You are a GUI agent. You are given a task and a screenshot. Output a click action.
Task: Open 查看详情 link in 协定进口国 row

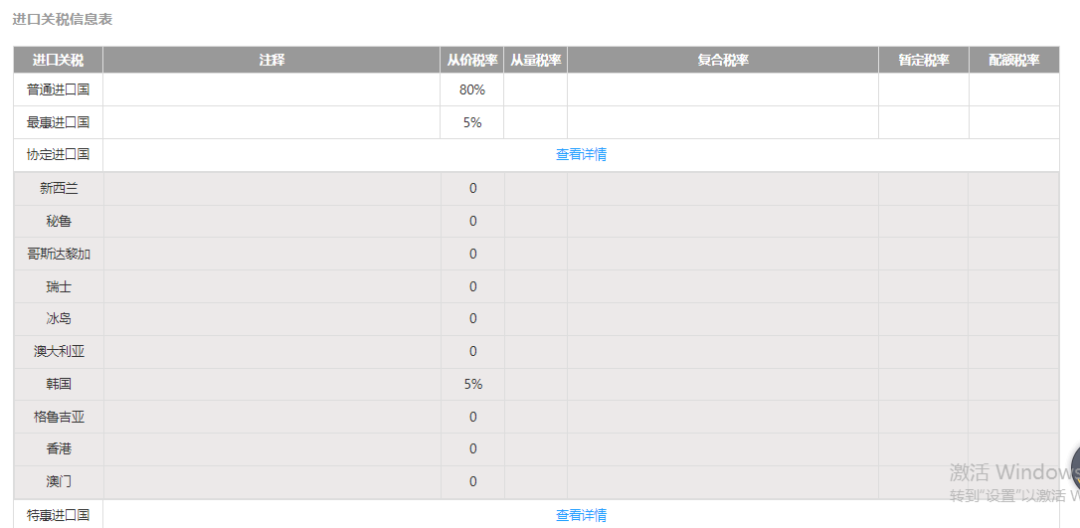[581, 154]
